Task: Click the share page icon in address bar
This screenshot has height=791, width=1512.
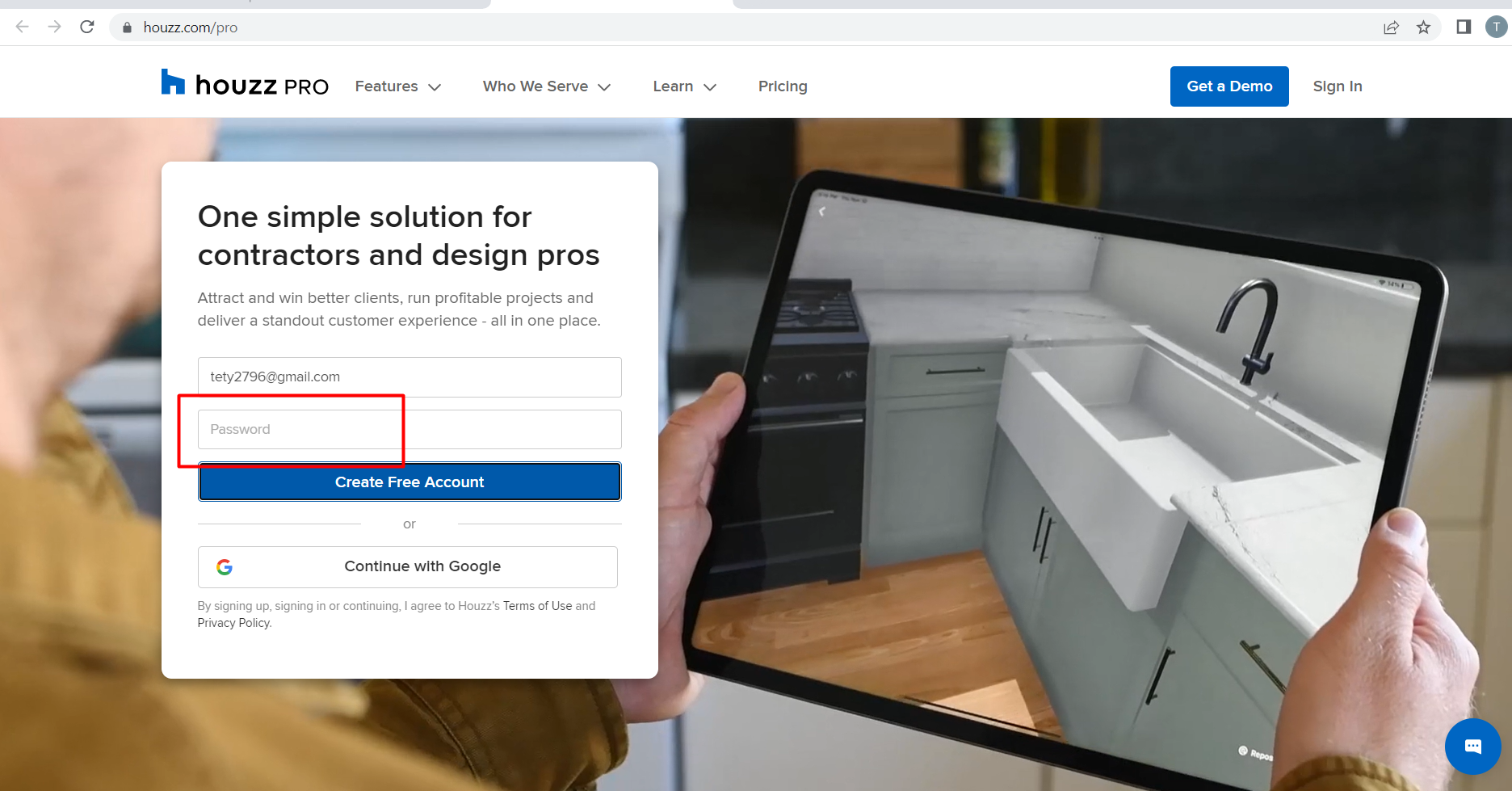Action: point(1391,27)
